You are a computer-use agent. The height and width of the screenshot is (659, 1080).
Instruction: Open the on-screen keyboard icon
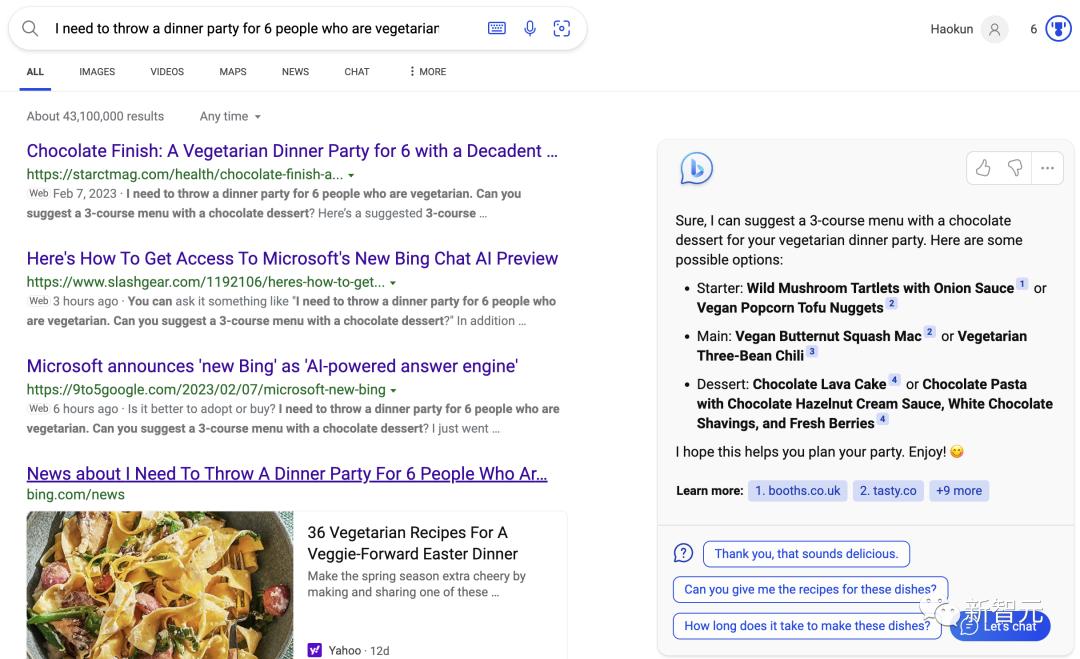pyautogui.click(x=497, y=29)
